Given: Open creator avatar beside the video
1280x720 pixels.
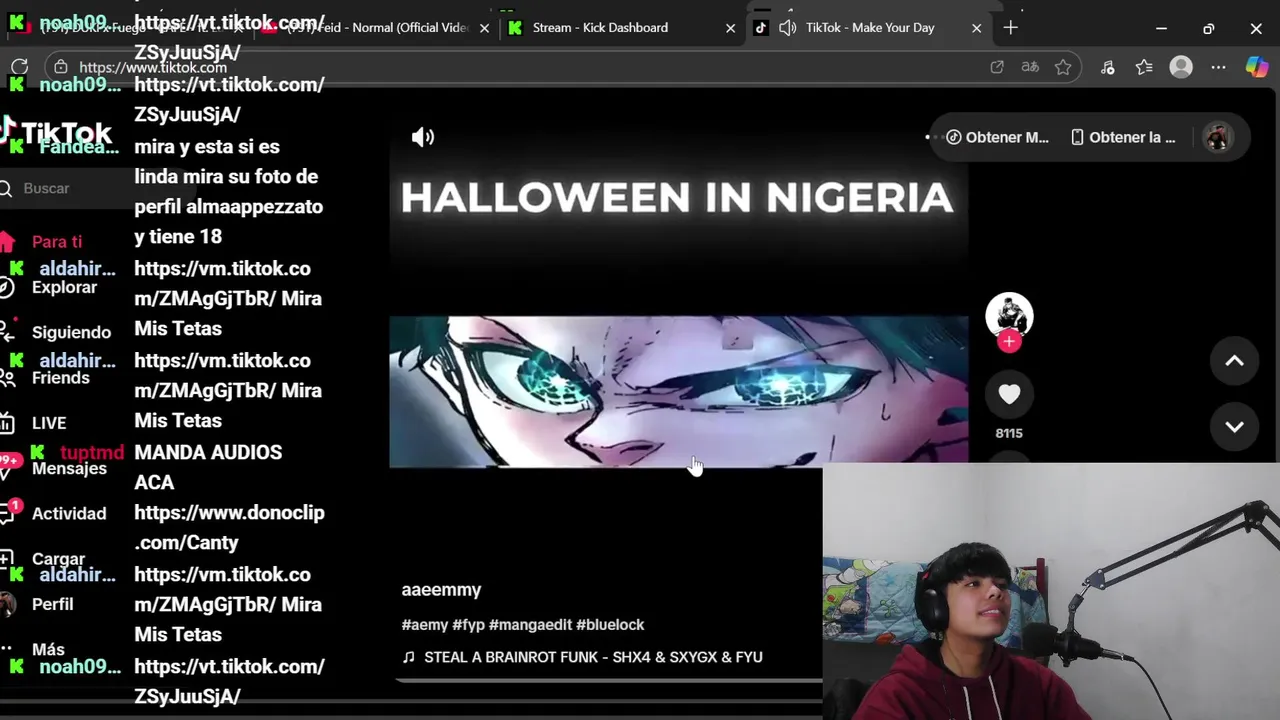Looking at the screenshot, I should tap(1009, 316).
